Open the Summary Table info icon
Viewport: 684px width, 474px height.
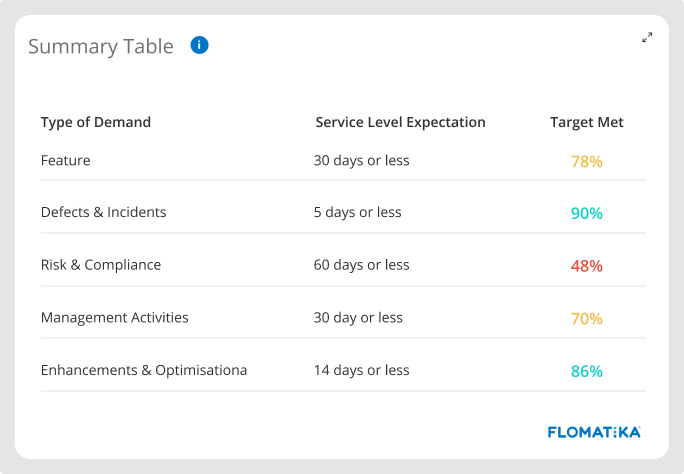tap(199, 45)
